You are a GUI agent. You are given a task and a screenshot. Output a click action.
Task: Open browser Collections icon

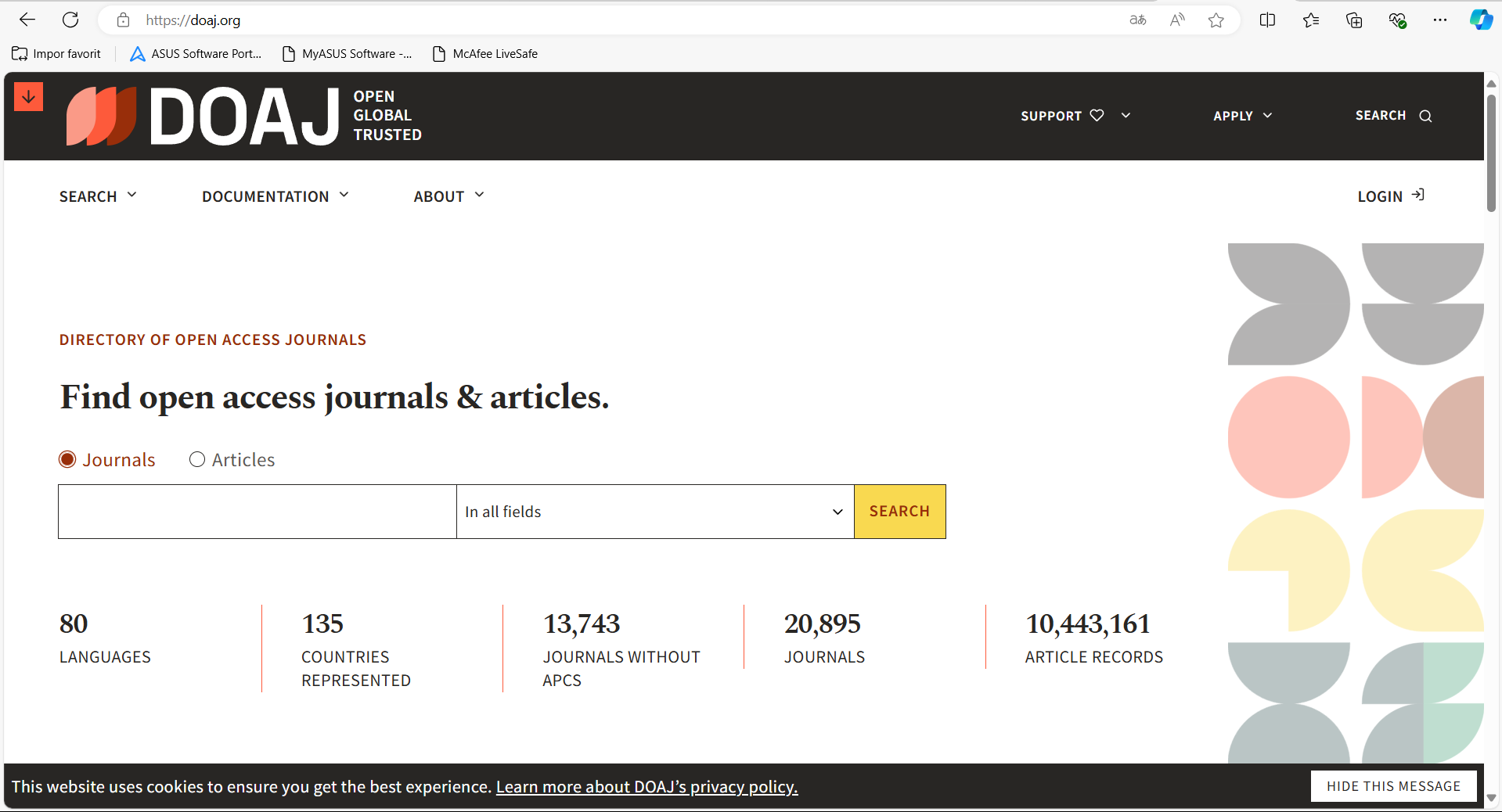pyautogui.click(x=1353, y=20)
